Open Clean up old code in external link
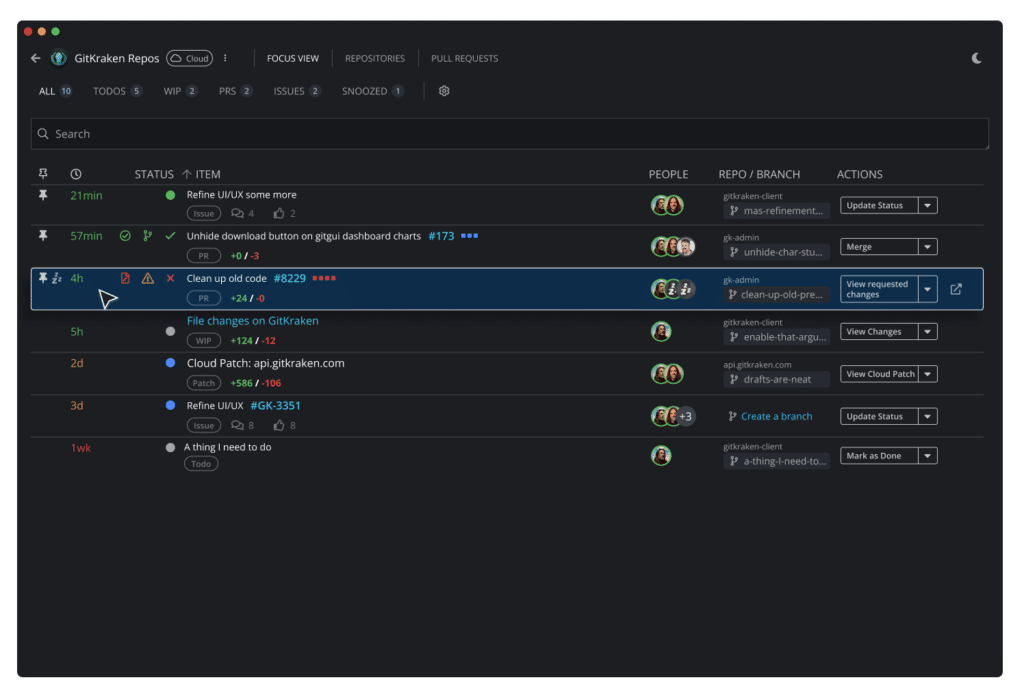Viewport: 1024px width, 695px height. tap(956, 289)
